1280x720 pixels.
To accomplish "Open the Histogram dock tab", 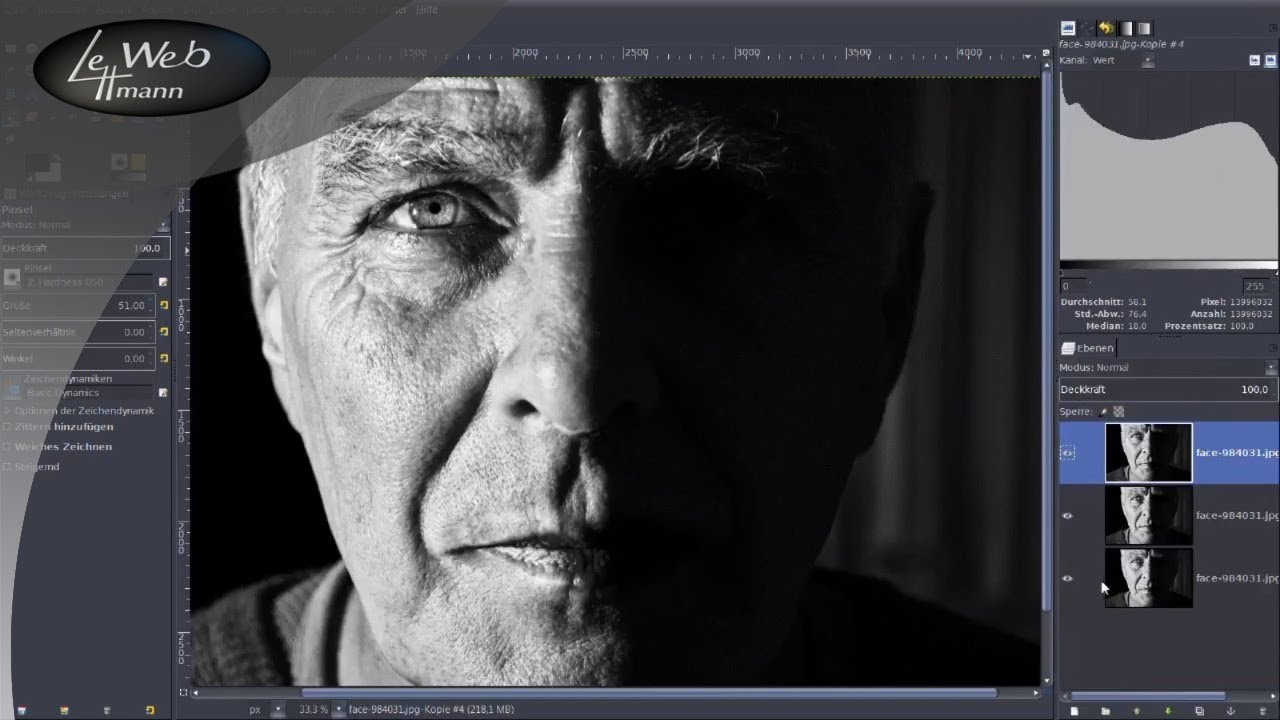I will [1067, 28].
